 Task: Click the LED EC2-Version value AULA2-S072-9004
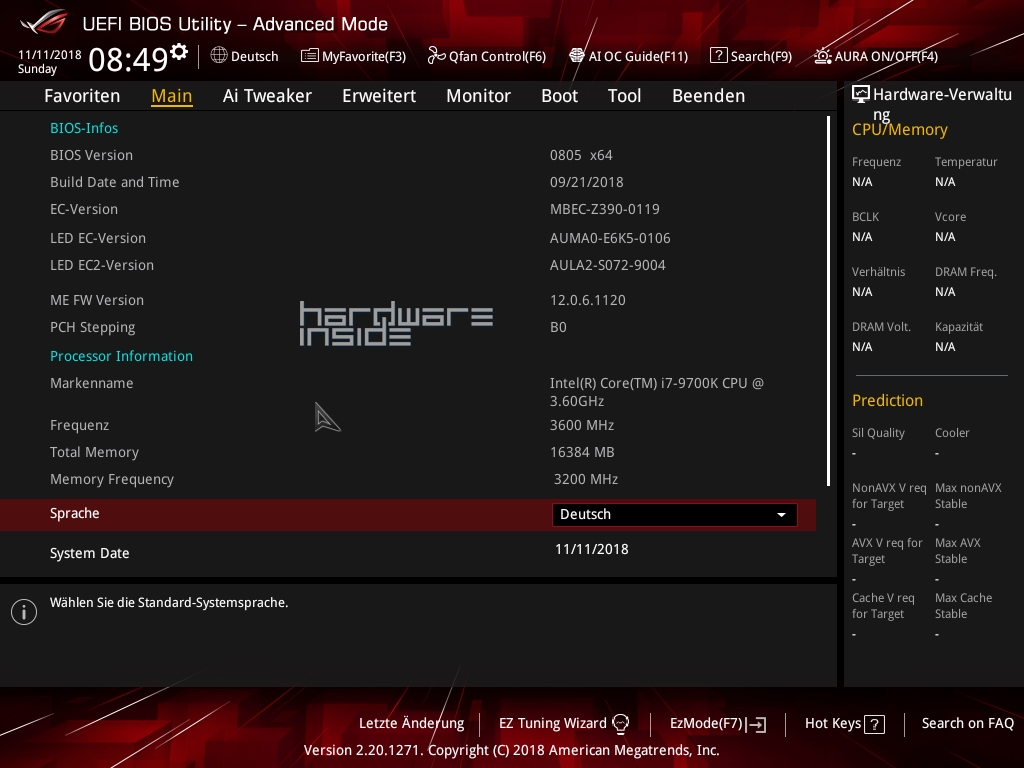(x=607, y=265)
